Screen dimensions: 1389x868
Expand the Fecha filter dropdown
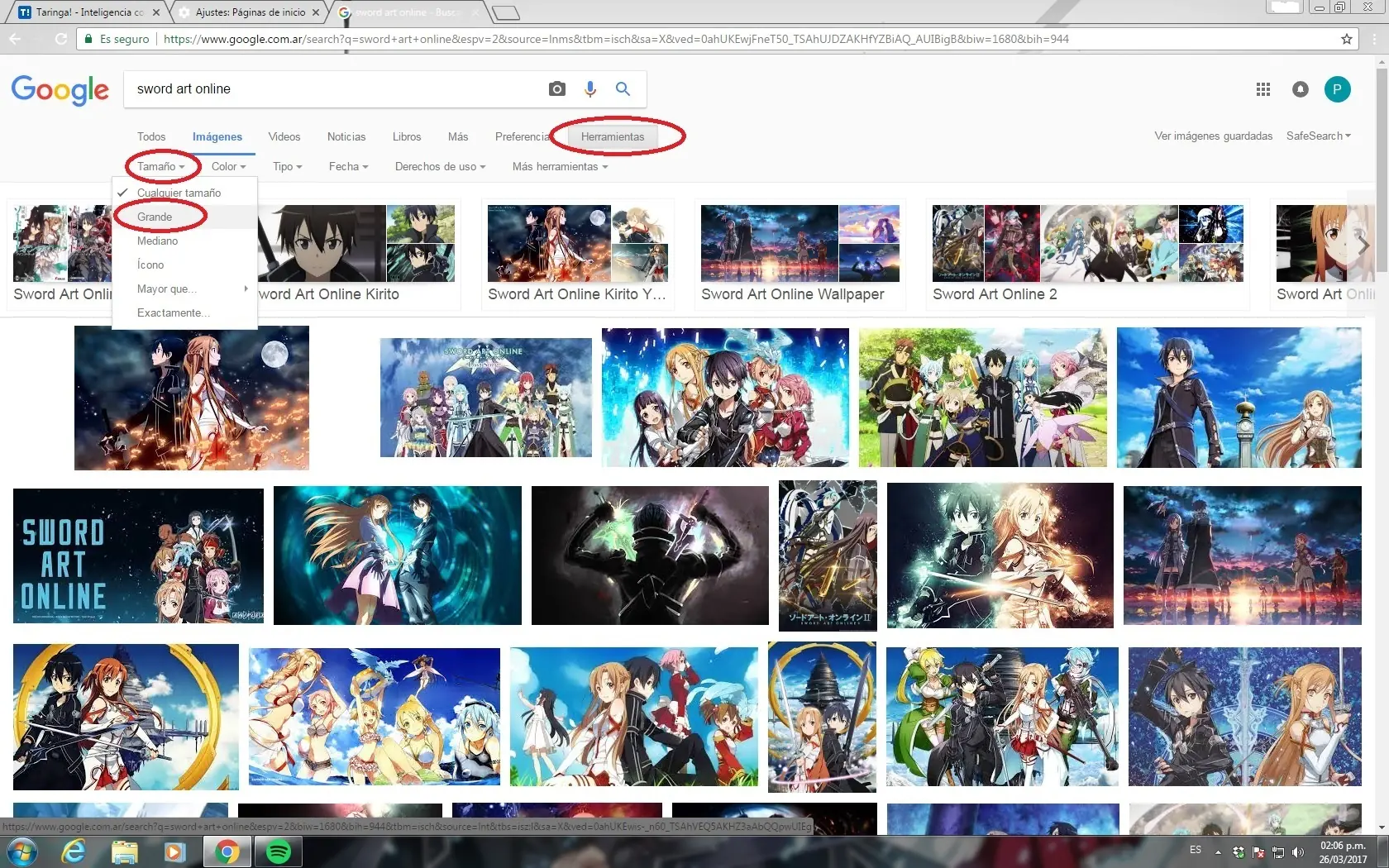tap(348, 166)
